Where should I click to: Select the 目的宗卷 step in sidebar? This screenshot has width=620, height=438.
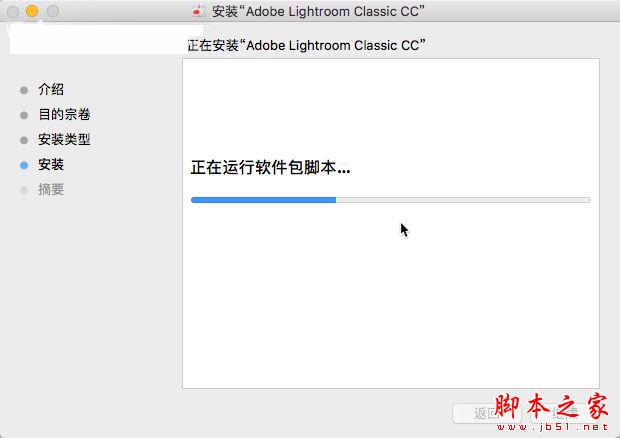click(64, 114)
